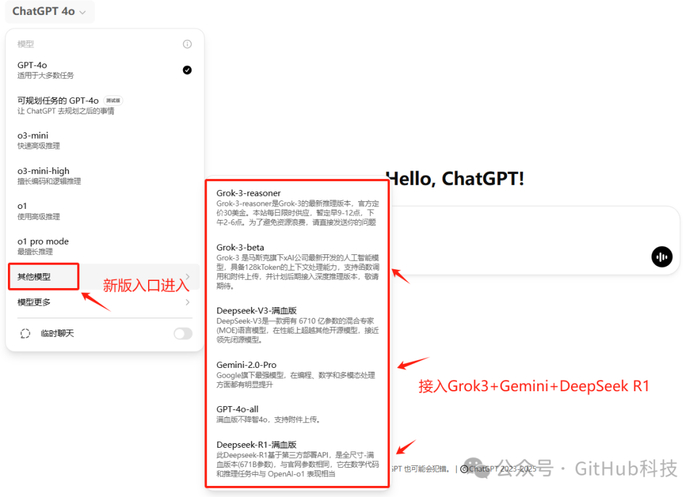Select Deepseek-R1-满血版 model
700x497 pixels.
[297, 459]
